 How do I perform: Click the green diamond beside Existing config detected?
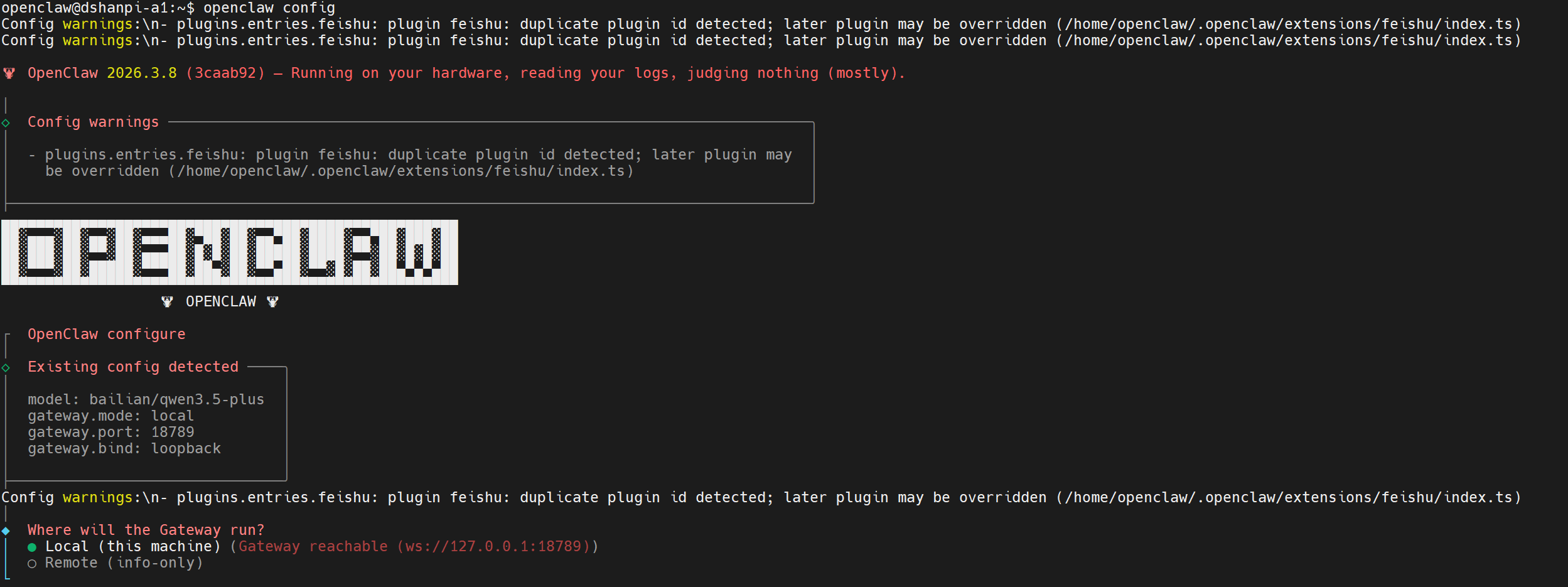pyautogui.click(x=6, y=368)
